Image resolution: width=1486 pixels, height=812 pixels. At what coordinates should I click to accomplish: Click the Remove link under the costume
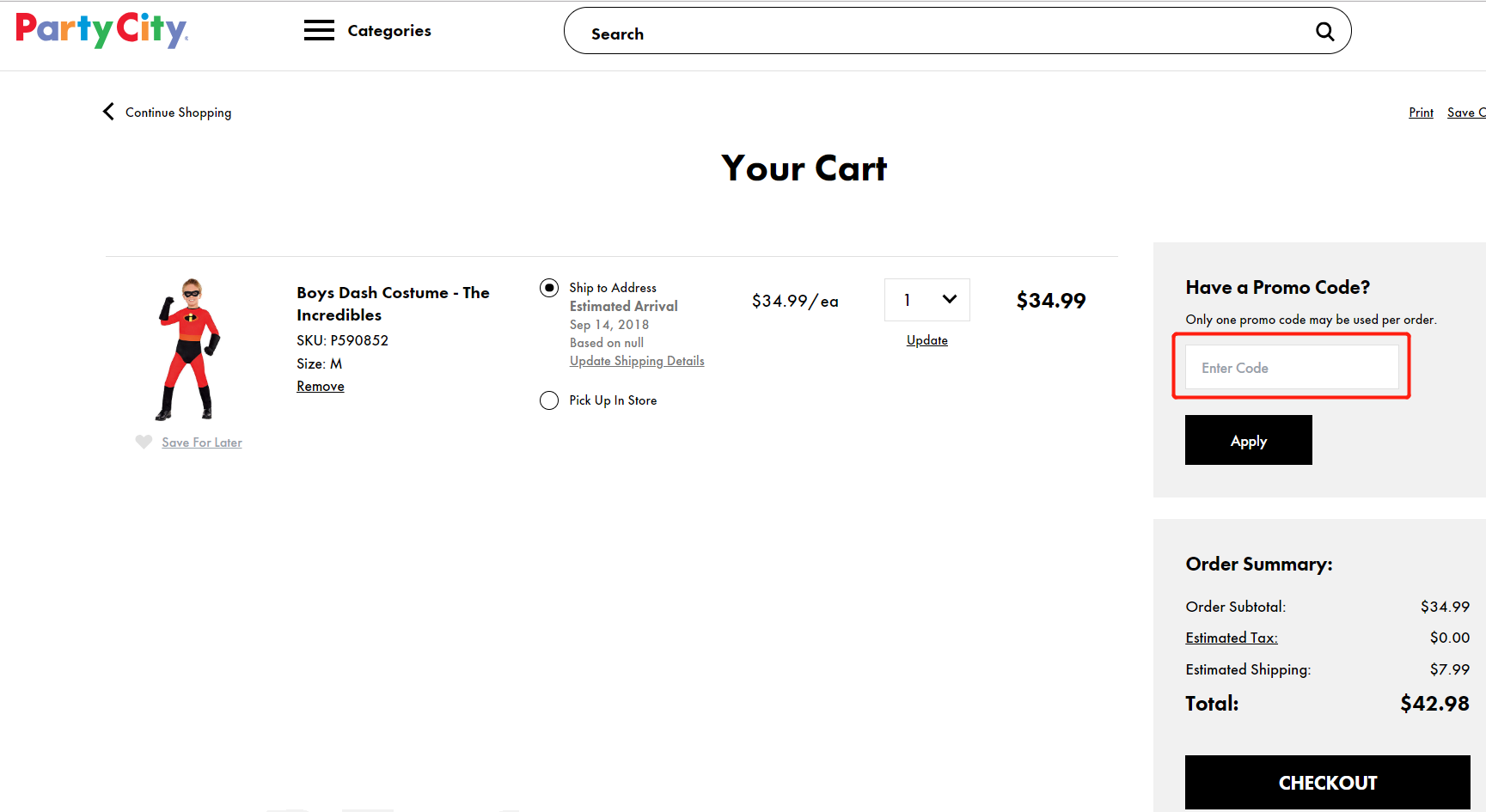coord(321,387)
